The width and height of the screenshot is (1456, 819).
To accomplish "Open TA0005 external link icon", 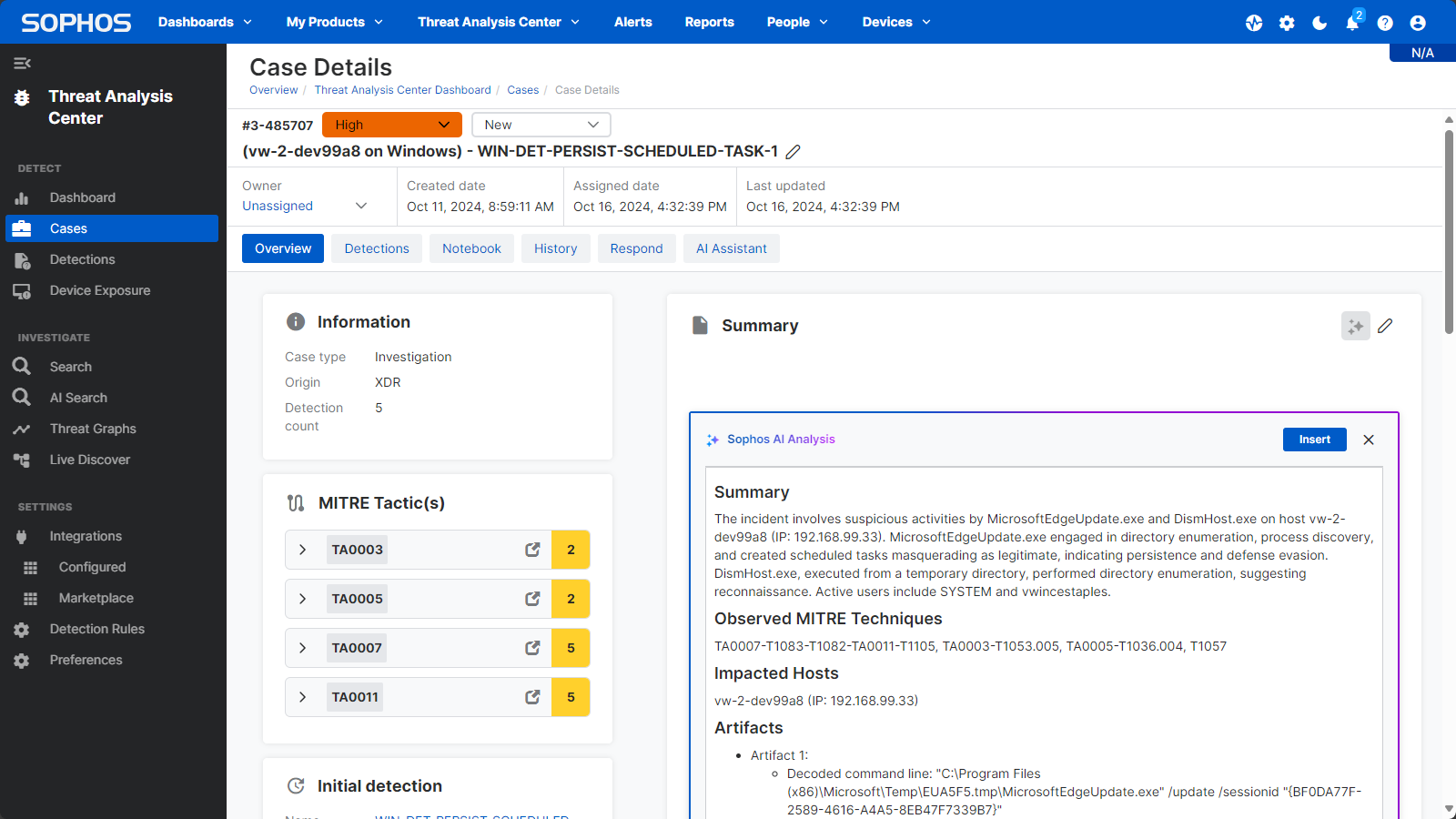I will (x=532, y=599).
